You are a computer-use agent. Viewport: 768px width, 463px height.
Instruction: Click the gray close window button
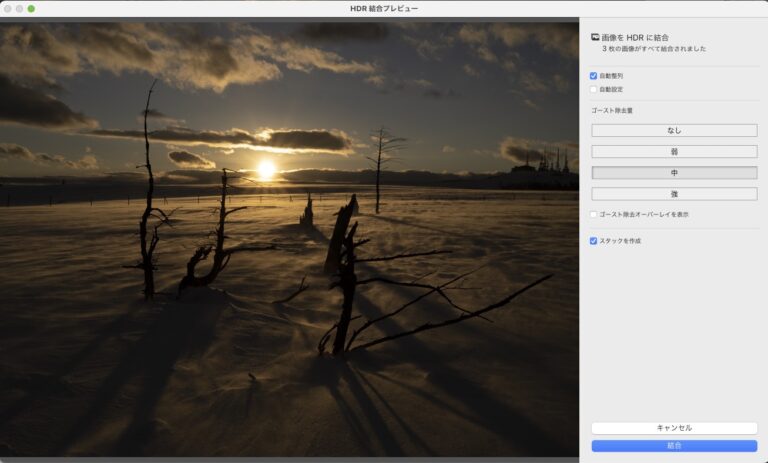click(7, 8)
